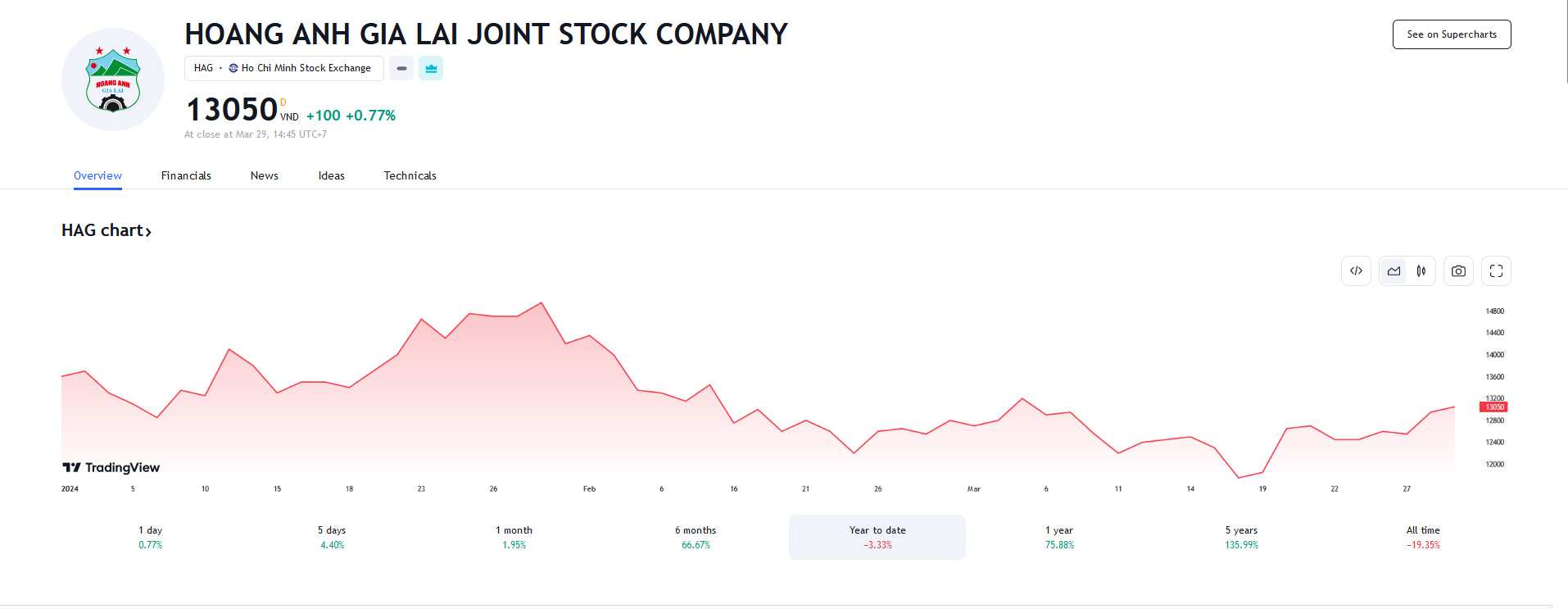The width and height of the screenshot is (1568, 609).
Task: Click the TradingView logo watermark on the chart
Action: point(111,467)
